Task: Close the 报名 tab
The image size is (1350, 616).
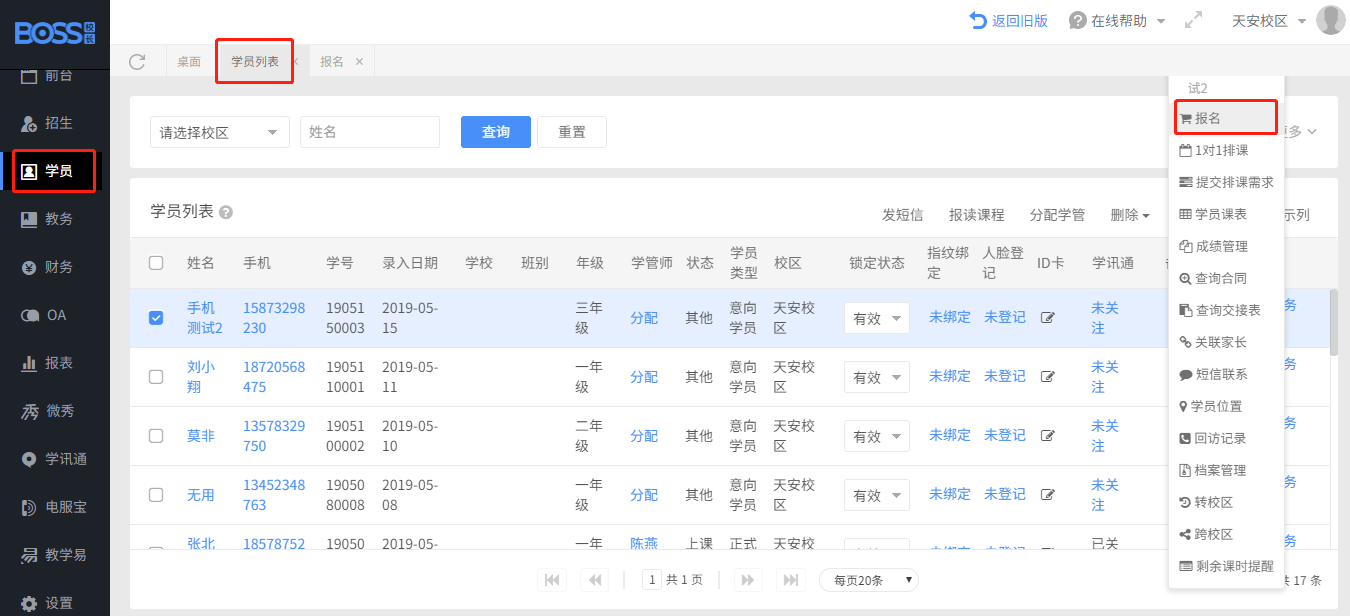Action: pos(359,62)
